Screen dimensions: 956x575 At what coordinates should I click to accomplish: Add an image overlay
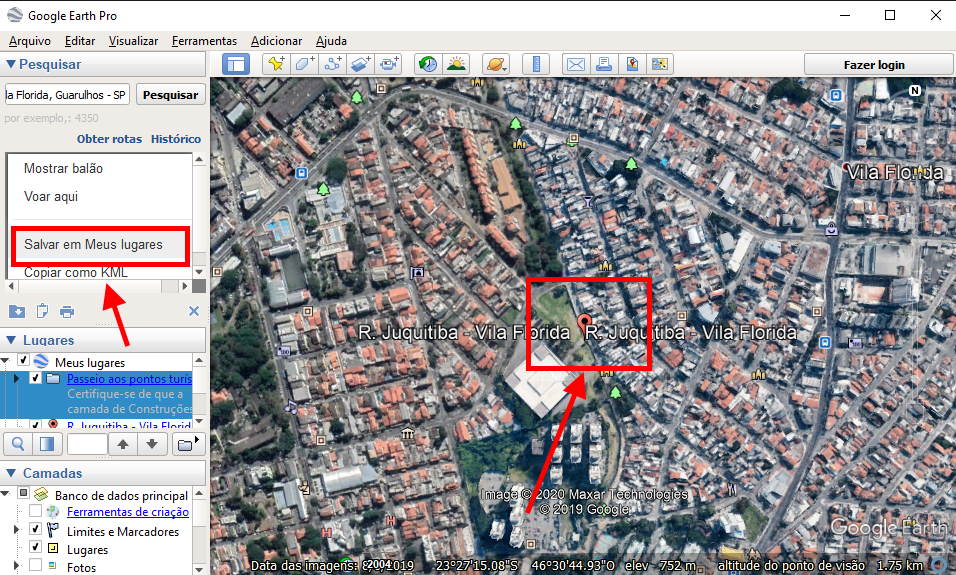click(360, 64)
